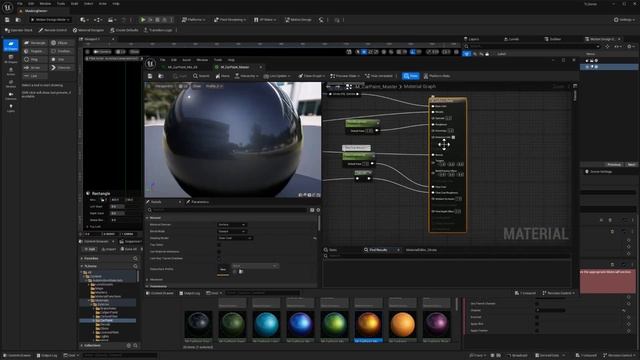Open the Subsurface Profile asset dropdown
This screenshot has width=640, height=360.
point(255,266)
